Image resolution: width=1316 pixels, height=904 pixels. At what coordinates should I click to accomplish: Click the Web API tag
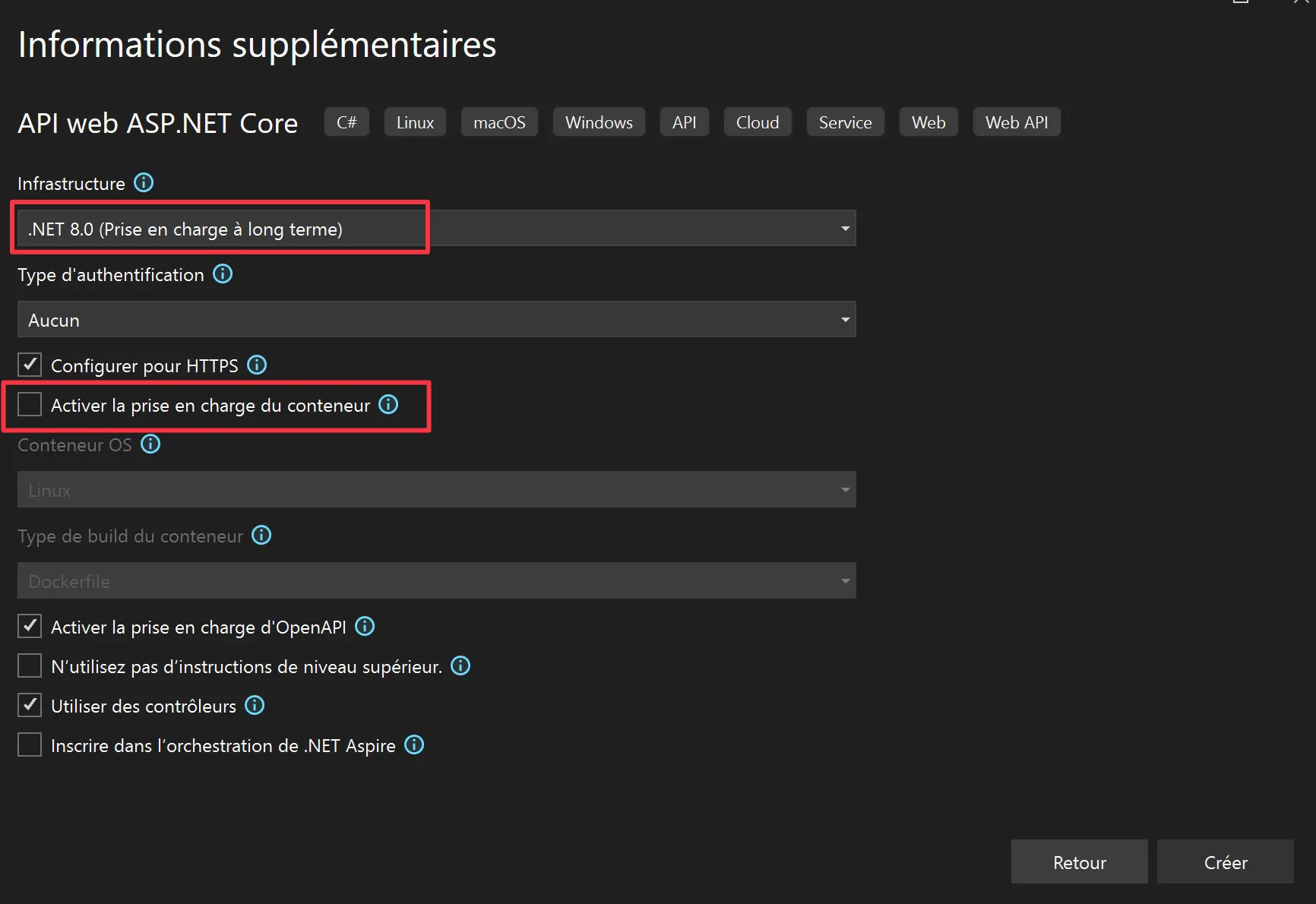point(1016,122)
